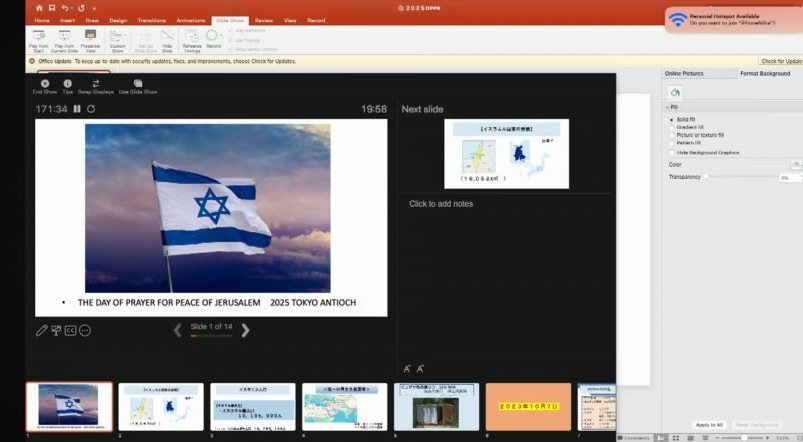This screenshot has width=803, height=442.
Task: Click the End Show icon
Action: [44, 84]
